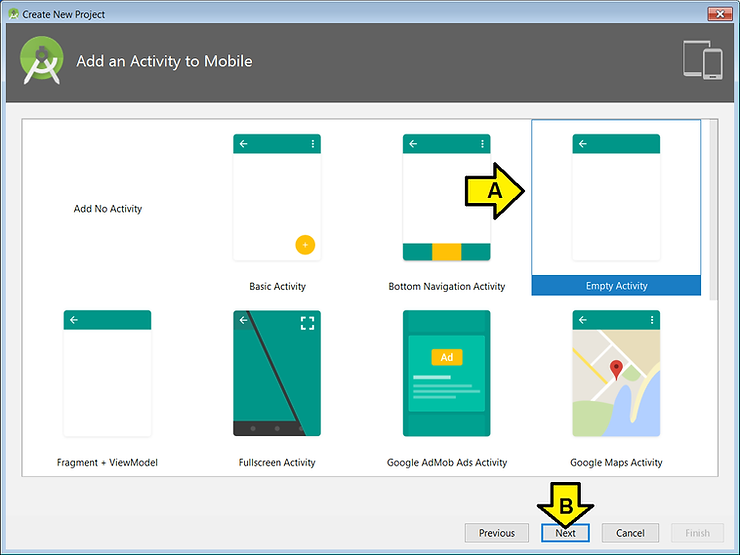Click the Next button
The width and height of the screenshot is (740, 555).
point(565,533)
